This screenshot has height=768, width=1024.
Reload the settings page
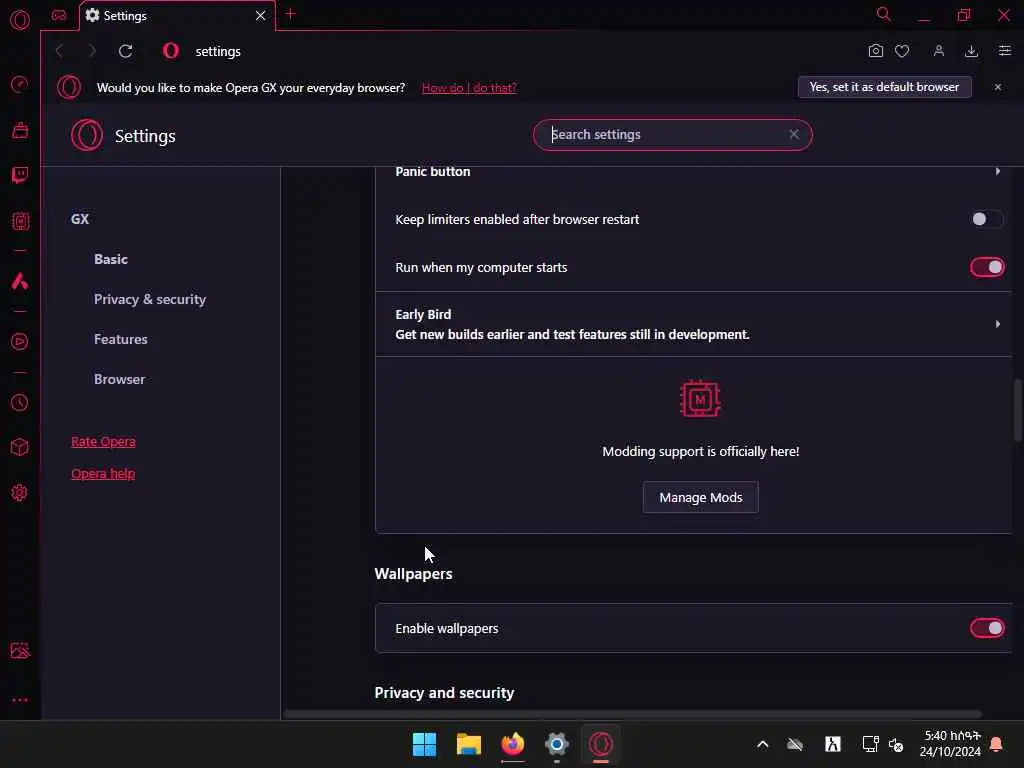pyautogui.click(x=125, y=51)
